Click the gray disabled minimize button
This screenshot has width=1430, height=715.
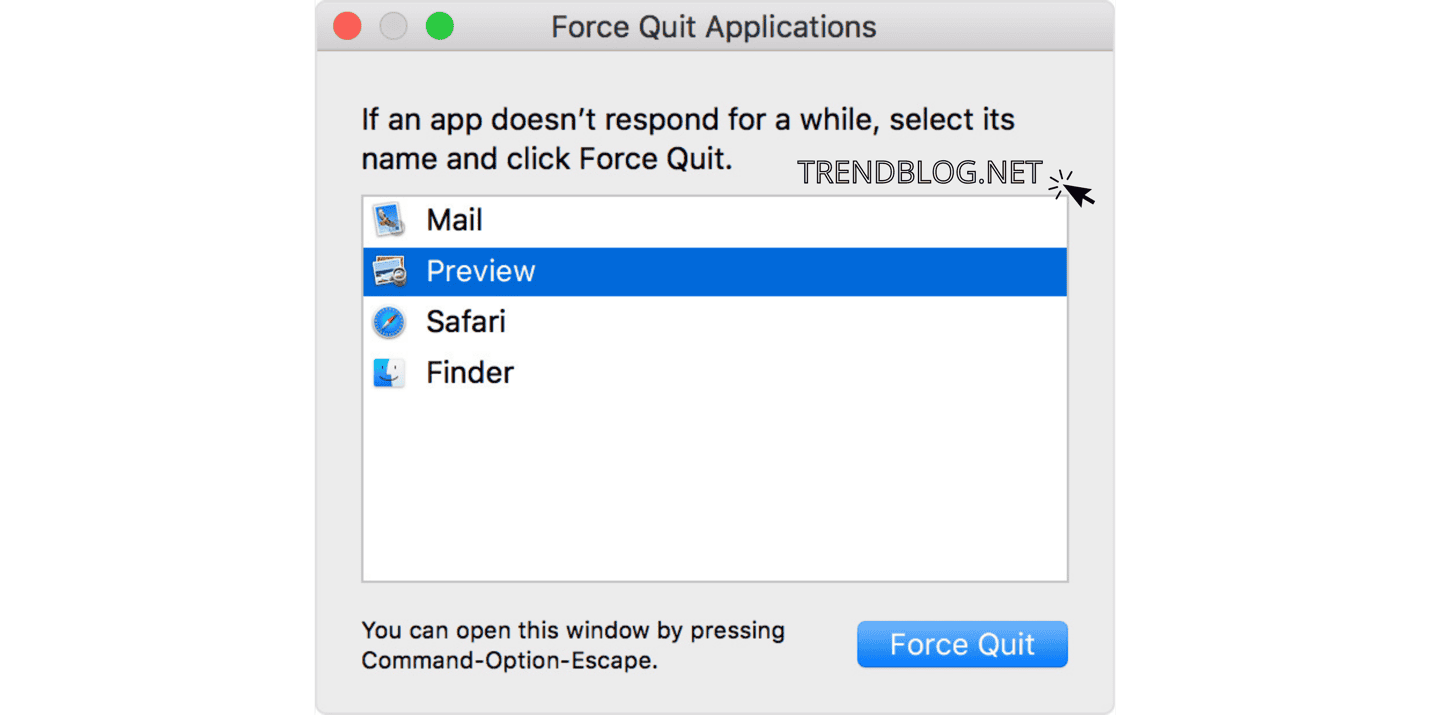pos(393,26)
